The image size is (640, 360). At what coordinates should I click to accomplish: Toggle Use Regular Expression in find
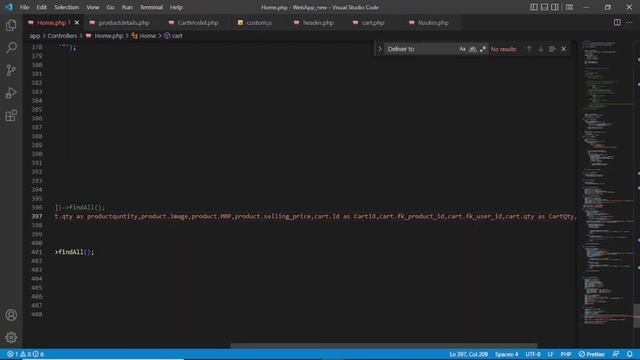point(483,49)
